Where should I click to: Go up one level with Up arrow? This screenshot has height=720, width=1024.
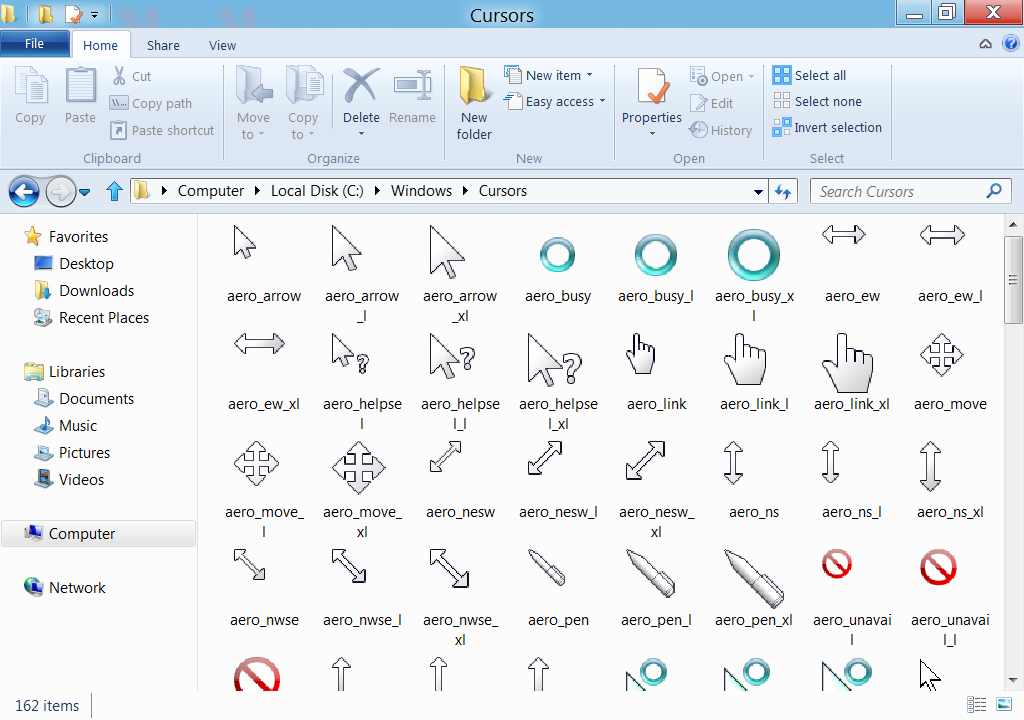point(114,191)
